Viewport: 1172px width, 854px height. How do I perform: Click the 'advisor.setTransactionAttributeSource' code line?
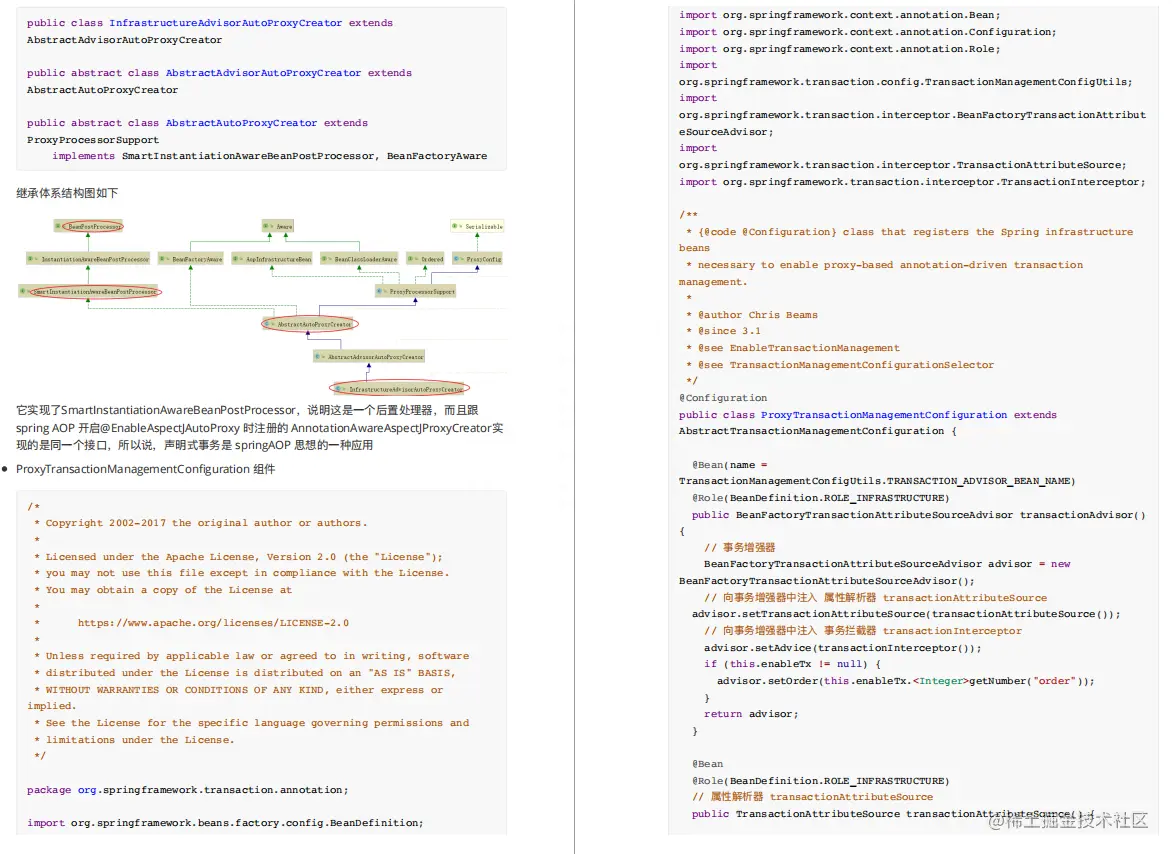click(x=906, y=614)
